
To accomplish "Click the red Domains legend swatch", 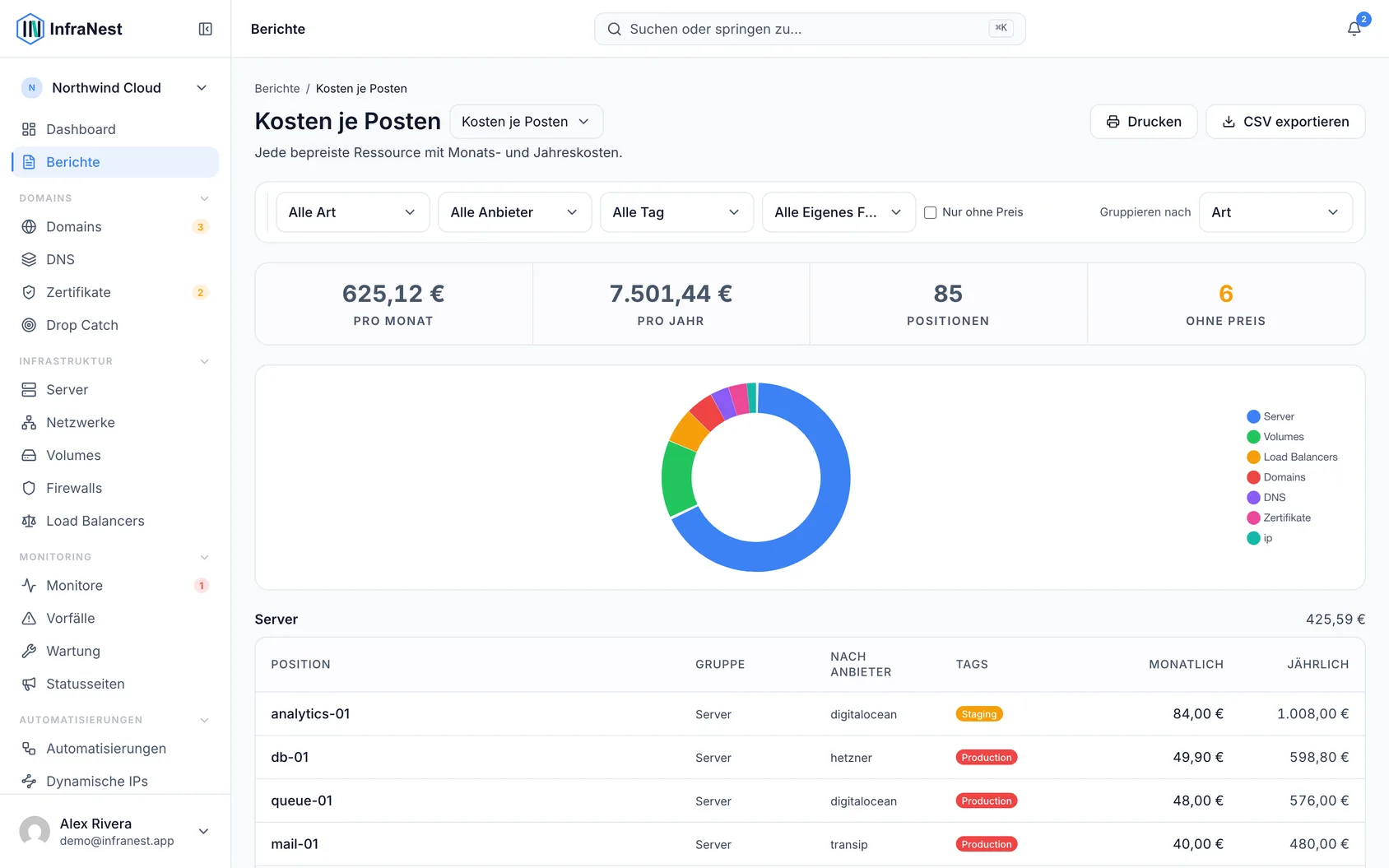I will [1253, 477].
